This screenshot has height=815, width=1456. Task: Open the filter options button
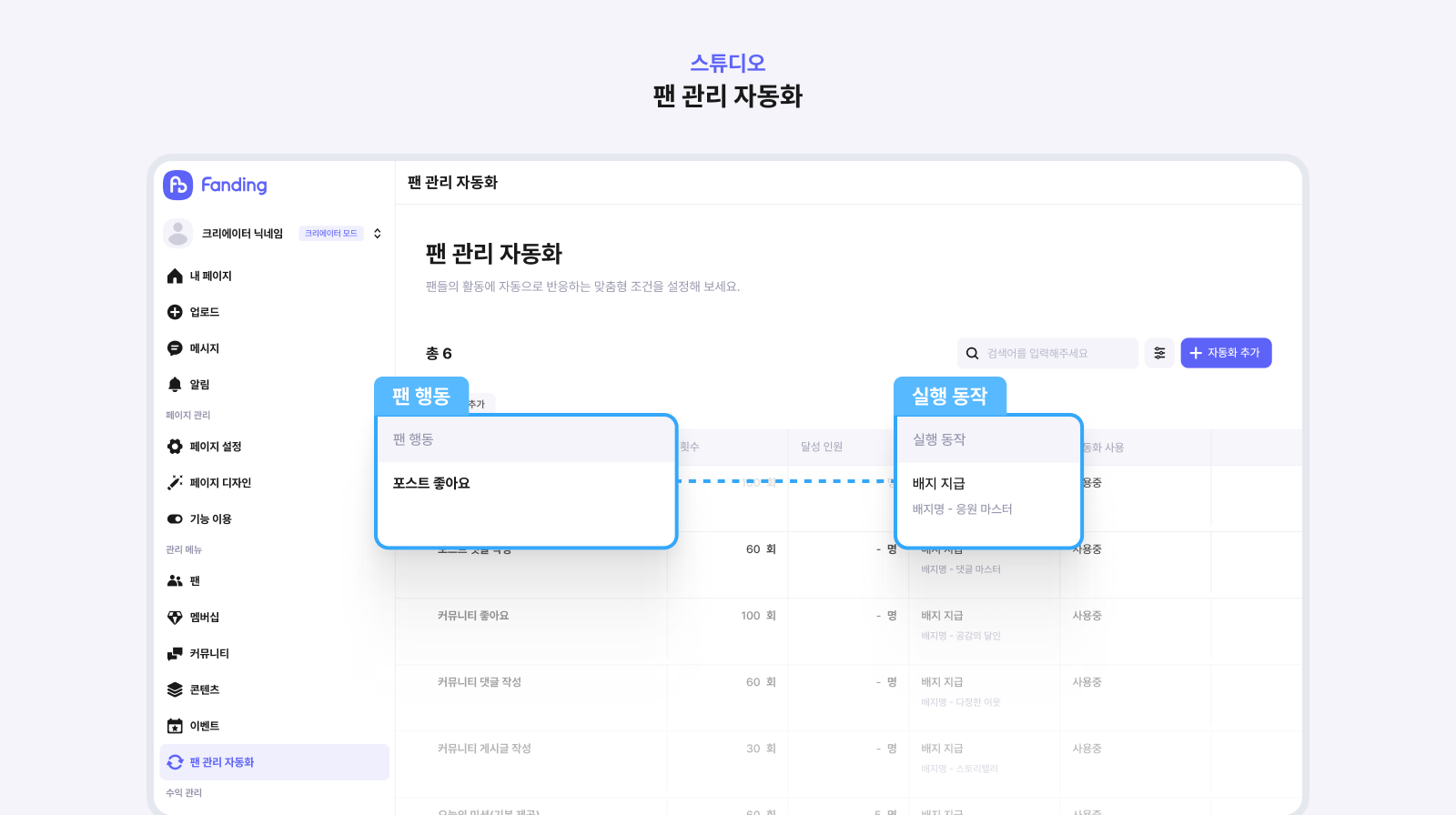click(x=1159, y=353)
